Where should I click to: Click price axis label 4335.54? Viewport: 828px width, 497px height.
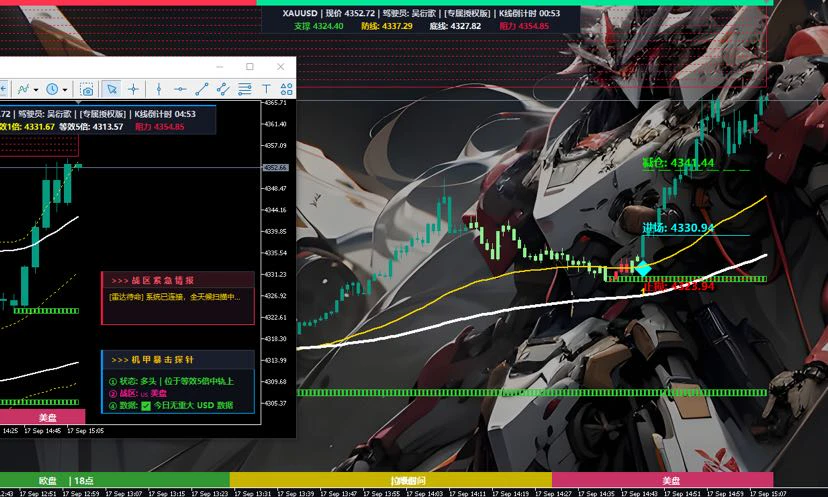click(275, 253)
